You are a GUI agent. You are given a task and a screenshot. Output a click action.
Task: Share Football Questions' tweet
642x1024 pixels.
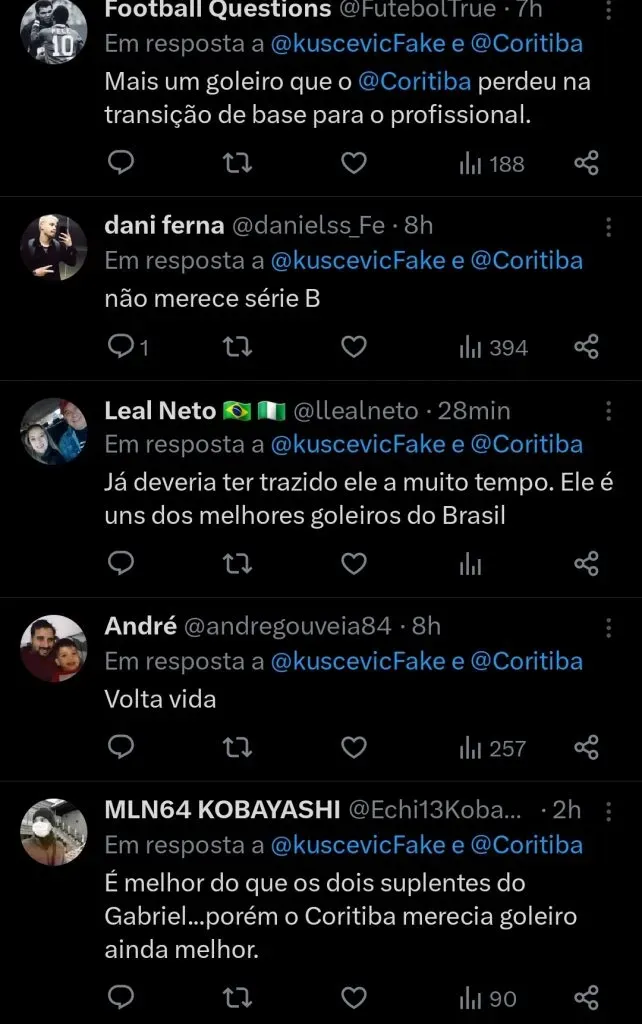coord(586,163)
